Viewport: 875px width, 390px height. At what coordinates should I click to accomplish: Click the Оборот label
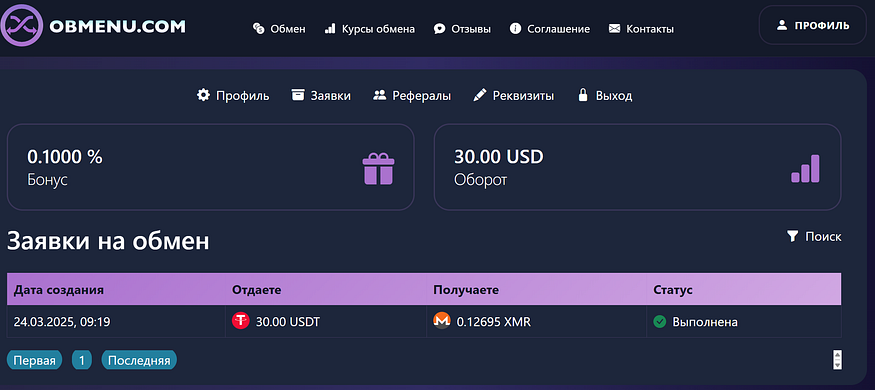(480, 180)
